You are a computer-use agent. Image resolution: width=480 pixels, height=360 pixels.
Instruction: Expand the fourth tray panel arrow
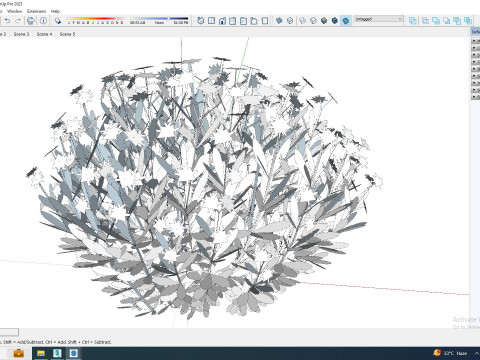tap(475, 62)
